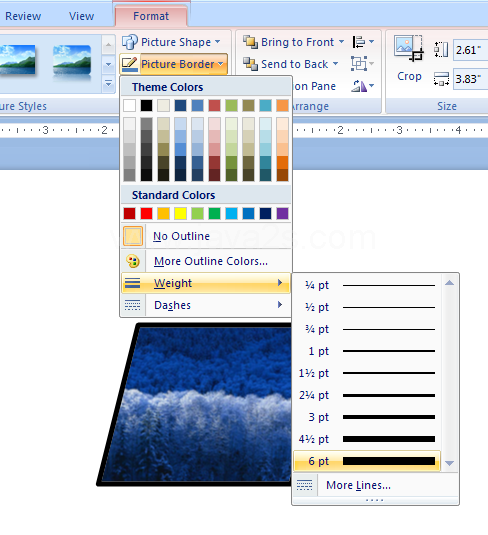This screenshot has width=488, height=535.
Task: Open the Picture Border dropdown arrow
Action: [221, 64]
